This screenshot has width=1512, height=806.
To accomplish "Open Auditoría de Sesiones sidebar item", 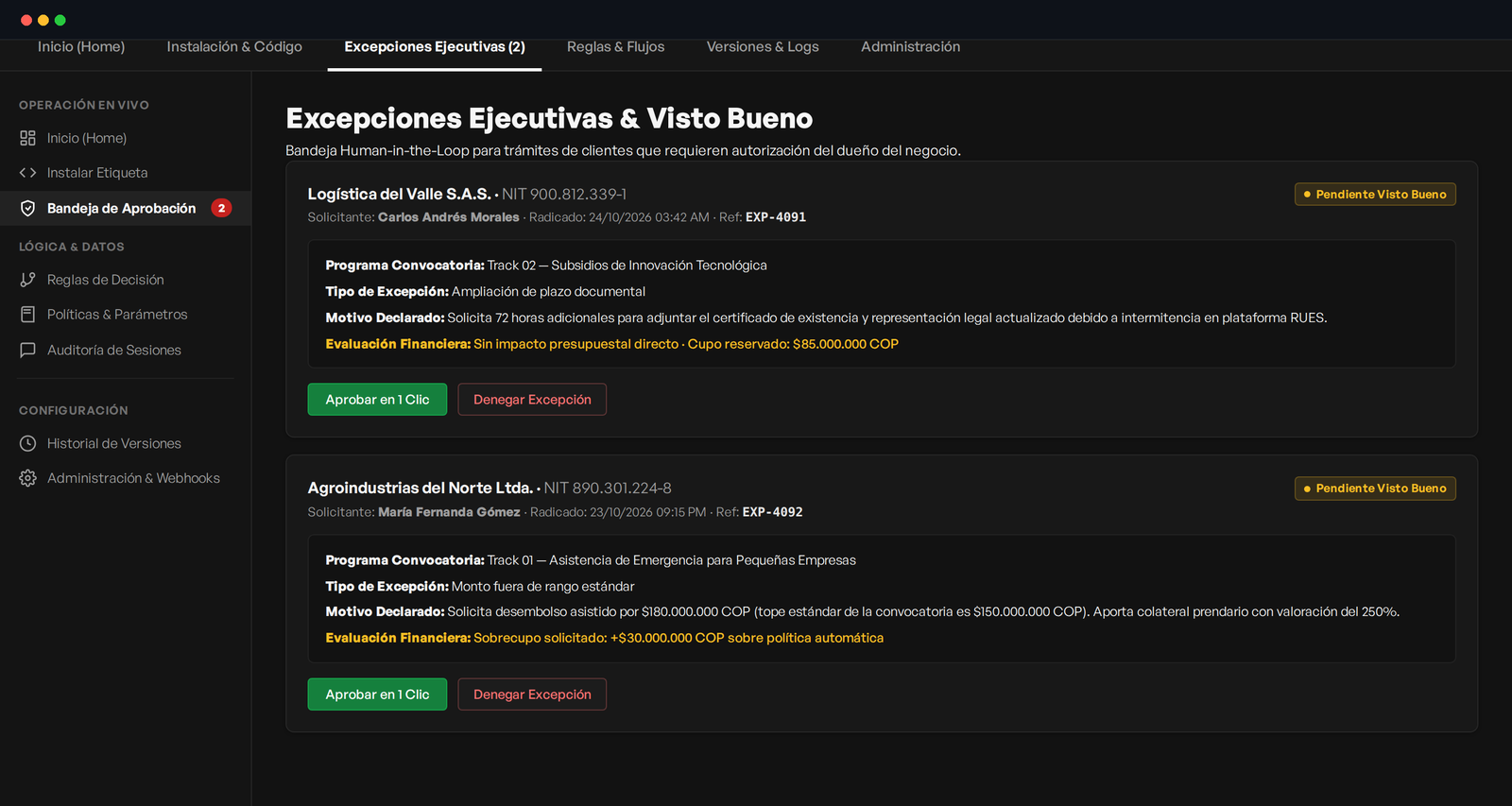I will 126,350.
